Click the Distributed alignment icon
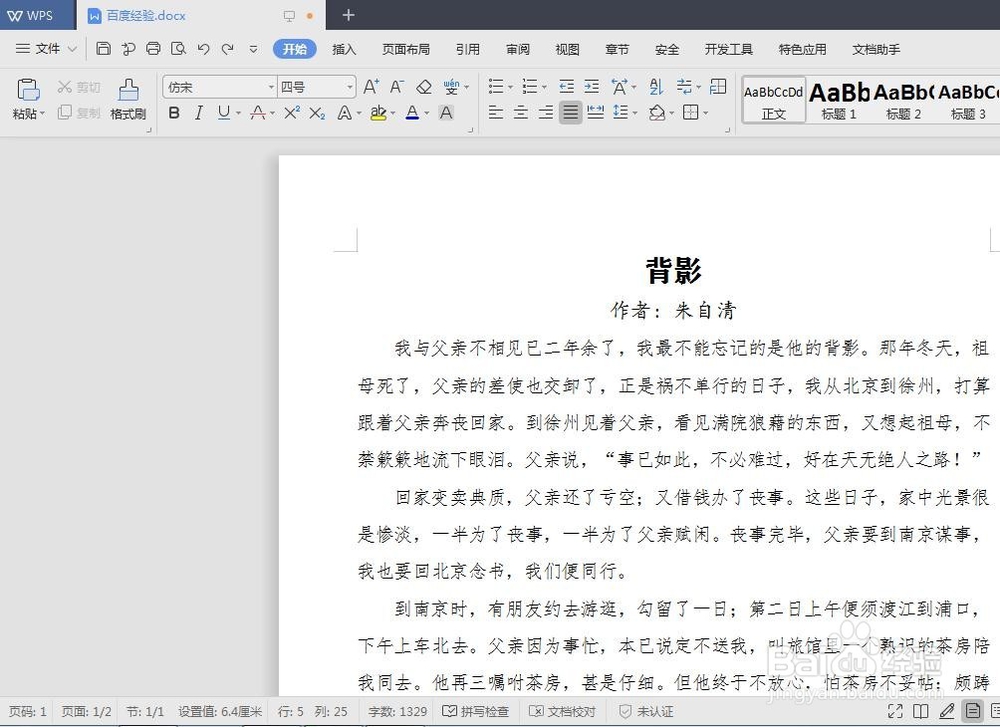Screen dimensions: 1000x727 click(x=596, y=113)
